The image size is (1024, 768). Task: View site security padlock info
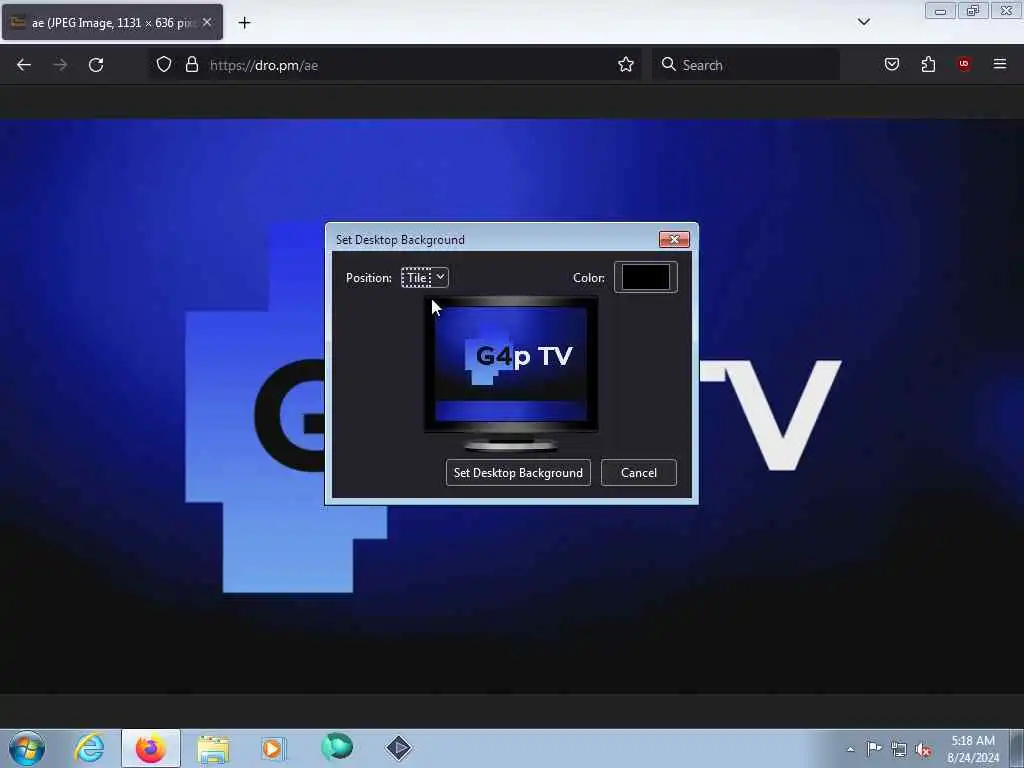[191, 65]
